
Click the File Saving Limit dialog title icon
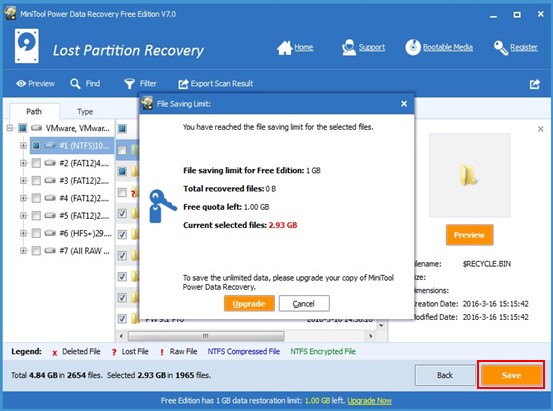click(147, 103)
